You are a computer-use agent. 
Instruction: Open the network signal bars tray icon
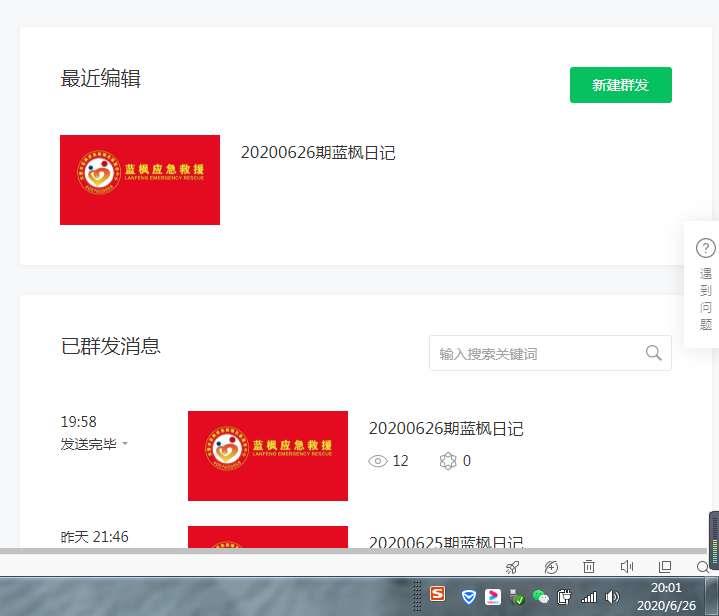point(589,597)
